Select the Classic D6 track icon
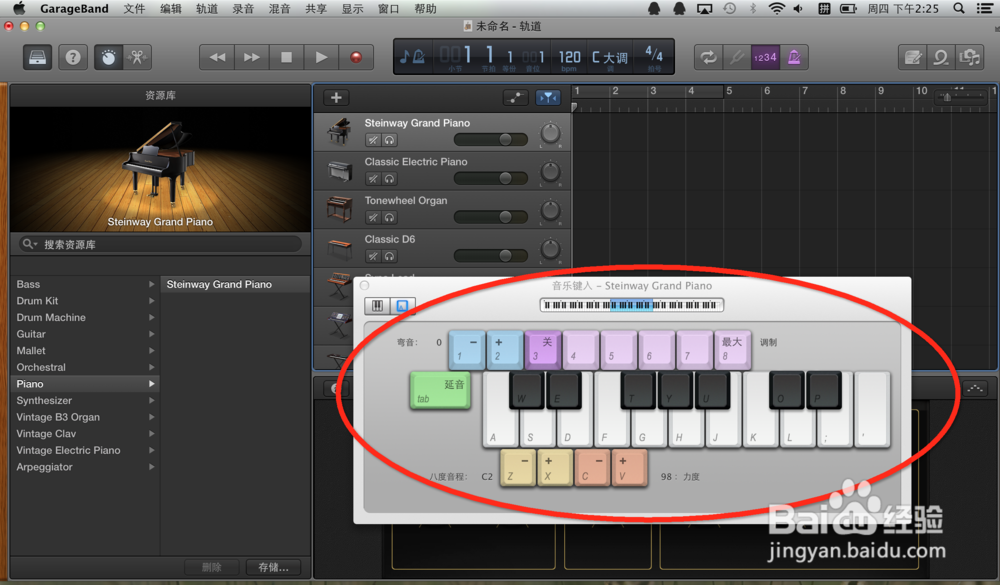1000x585 pixels. click(339, 249)
